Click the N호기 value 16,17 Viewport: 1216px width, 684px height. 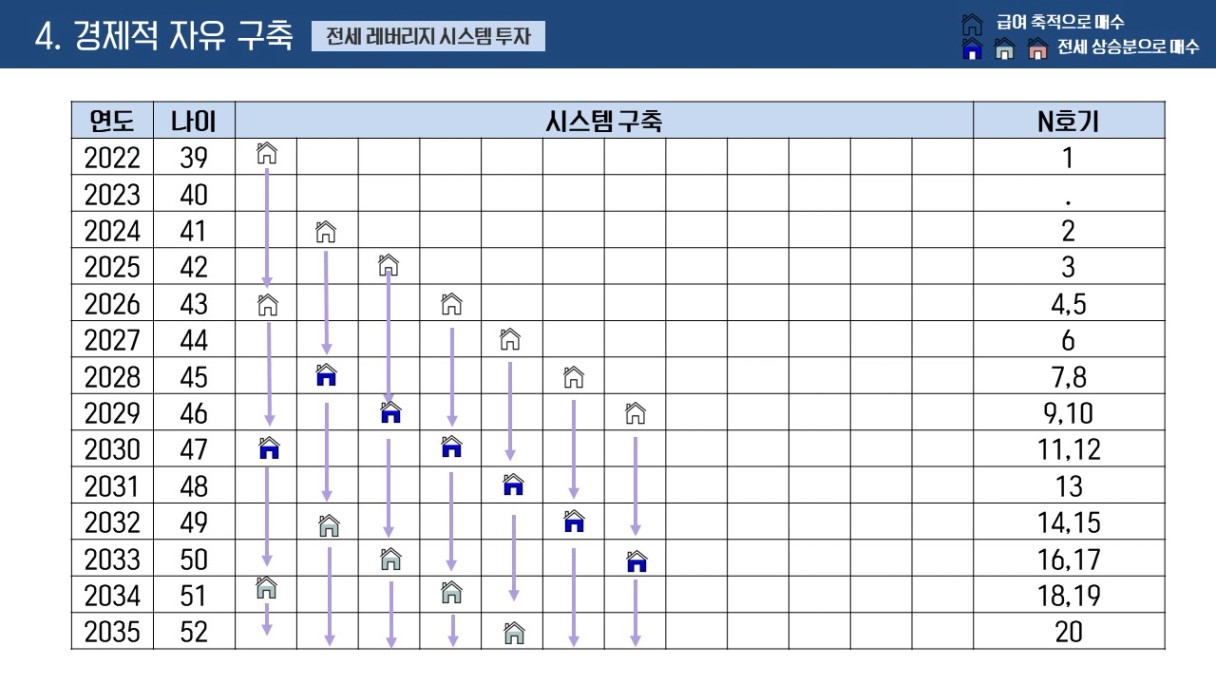tap(1069, 559)
